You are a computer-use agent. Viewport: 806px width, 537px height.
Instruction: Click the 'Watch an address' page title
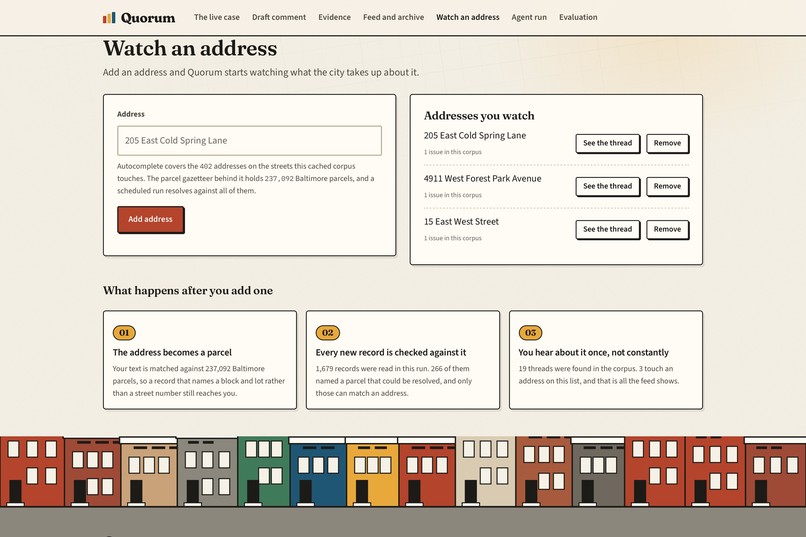[x=190, y=48]
